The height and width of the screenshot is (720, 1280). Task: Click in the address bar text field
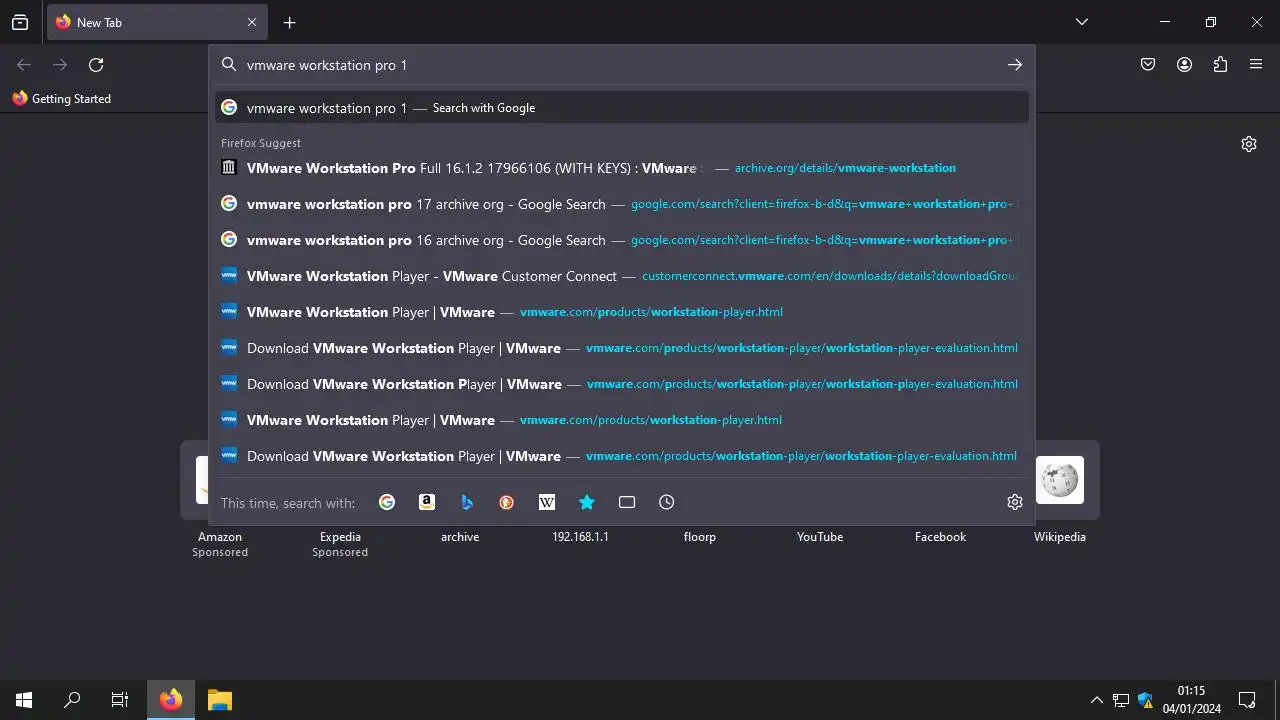point(620,65)
